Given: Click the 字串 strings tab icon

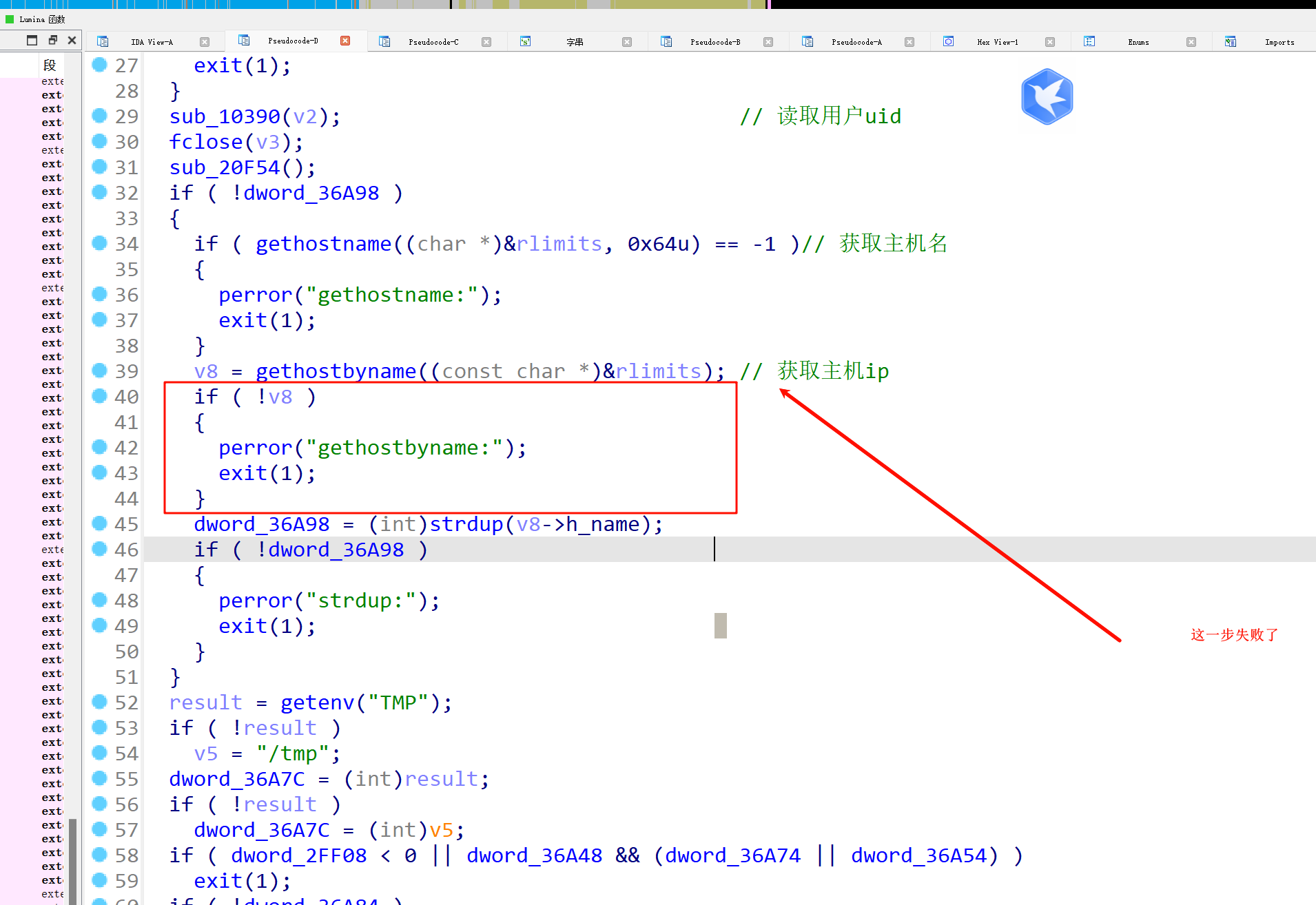Looking at the screenshot, I should pos(525,41).
